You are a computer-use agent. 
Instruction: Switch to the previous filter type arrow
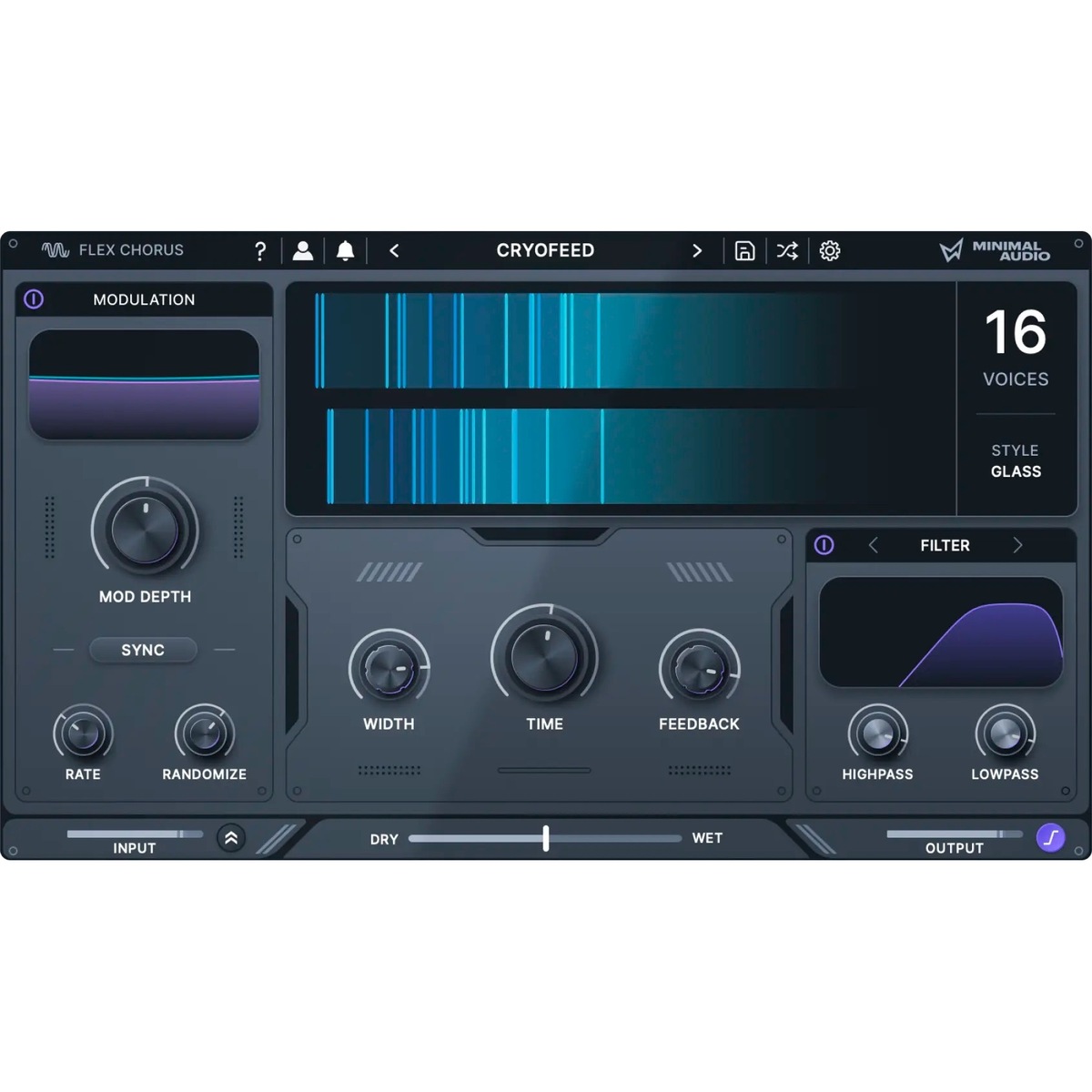(x=873, y=545)
